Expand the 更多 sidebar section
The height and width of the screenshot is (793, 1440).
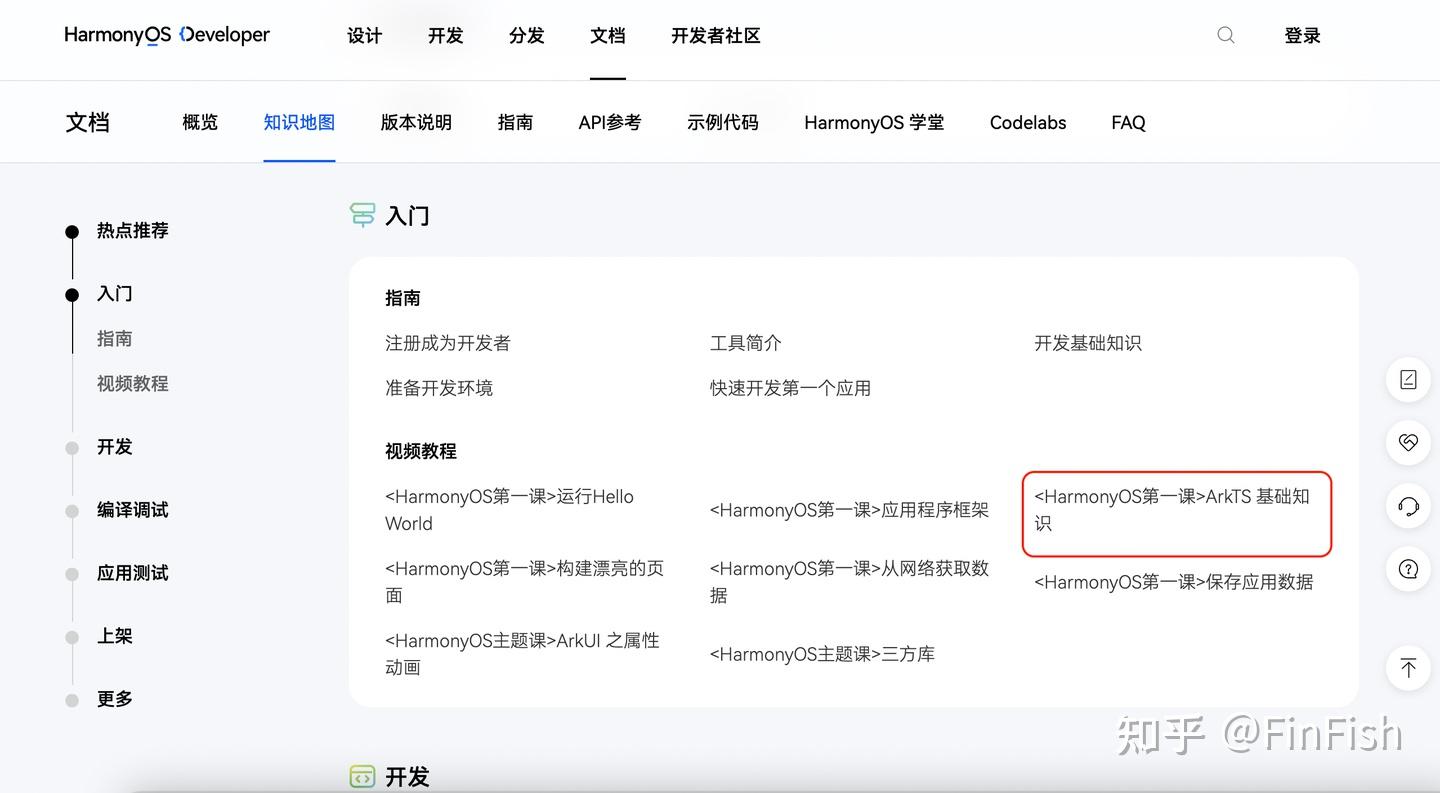114,699
